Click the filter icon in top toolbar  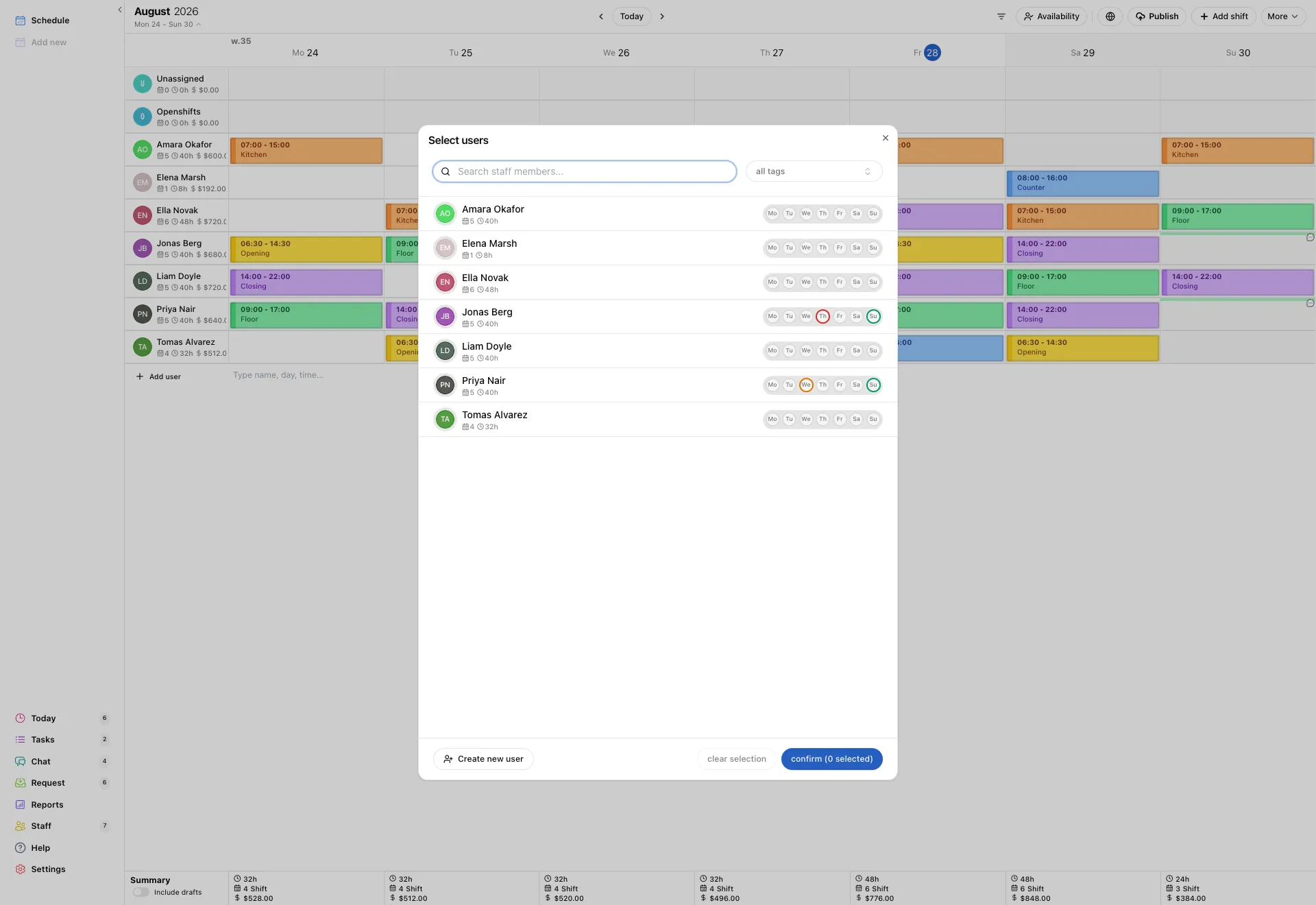[x=1001, y=16]
